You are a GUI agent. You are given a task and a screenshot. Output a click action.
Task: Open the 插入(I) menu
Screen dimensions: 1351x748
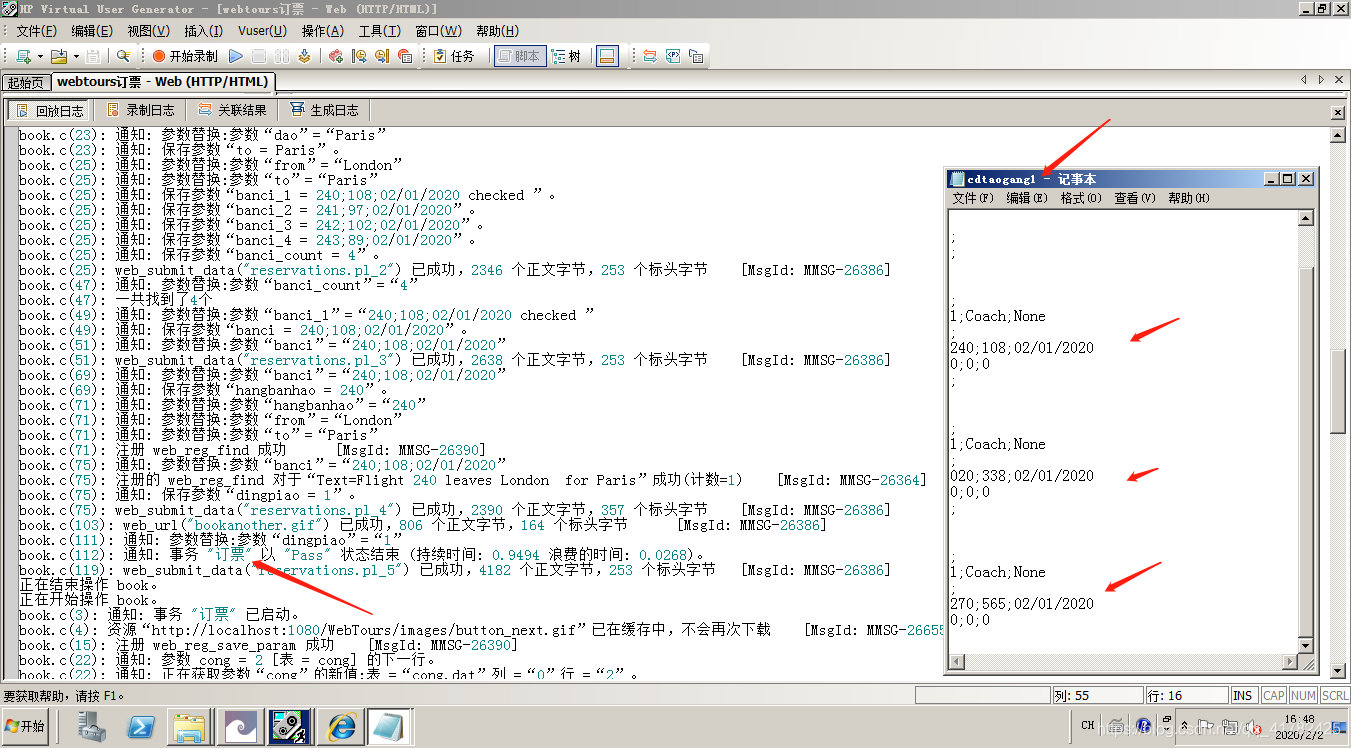tap(204, 31)
